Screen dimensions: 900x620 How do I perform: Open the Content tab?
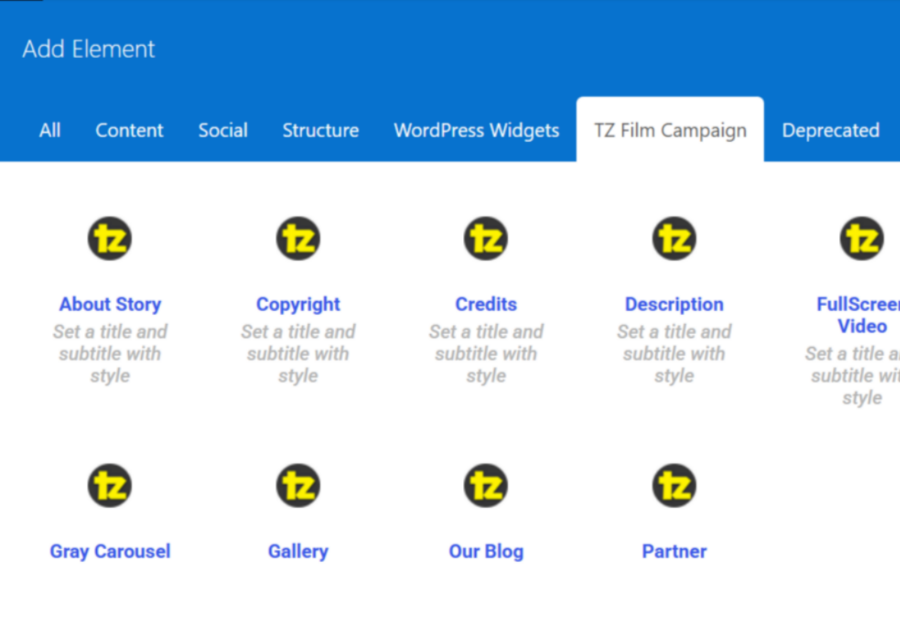coord(129,130)
